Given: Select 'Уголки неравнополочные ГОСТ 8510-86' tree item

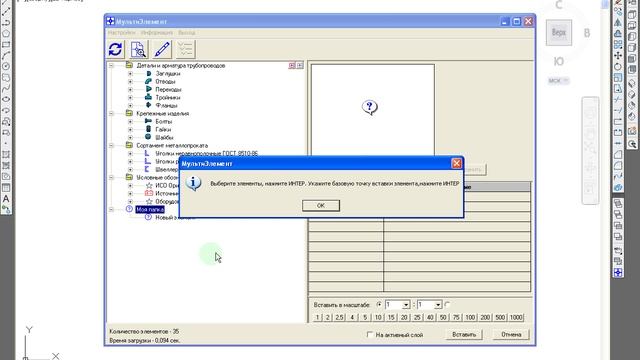Looking at the screenshot, I should [207, 153].
